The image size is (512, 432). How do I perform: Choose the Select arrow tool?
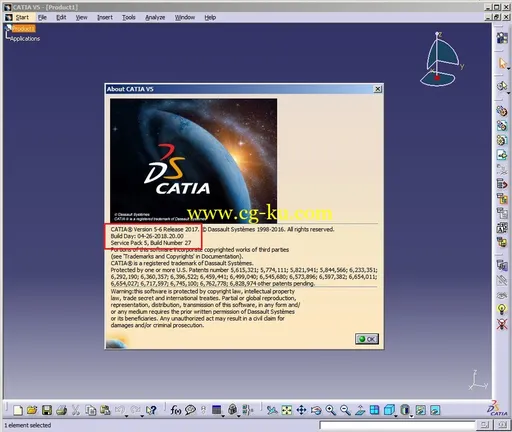502,63
